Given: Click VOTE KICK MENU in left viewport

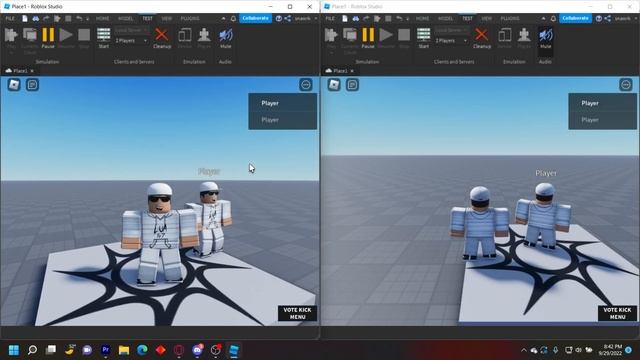Looking at the screenshot, I should click(x=298, y=313).
